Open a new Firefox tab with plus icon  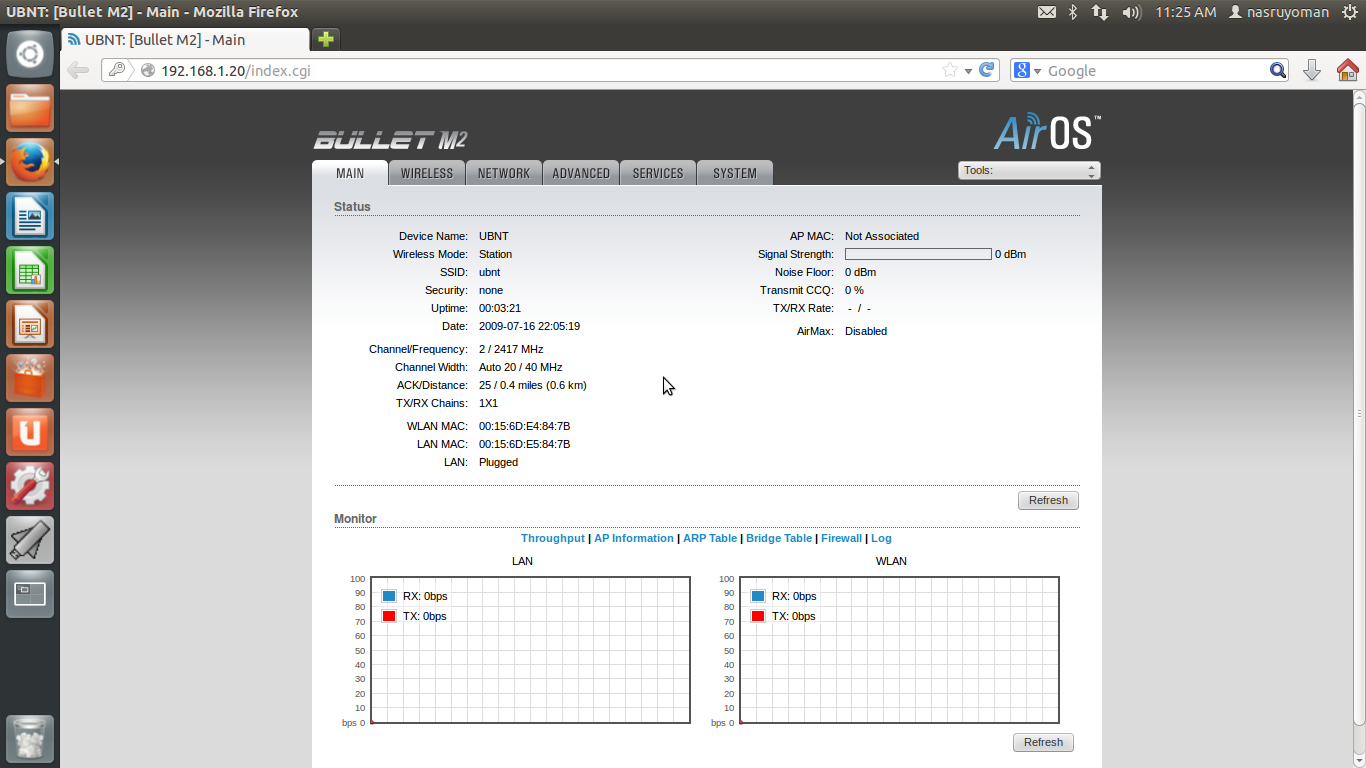tap(326, 39)
